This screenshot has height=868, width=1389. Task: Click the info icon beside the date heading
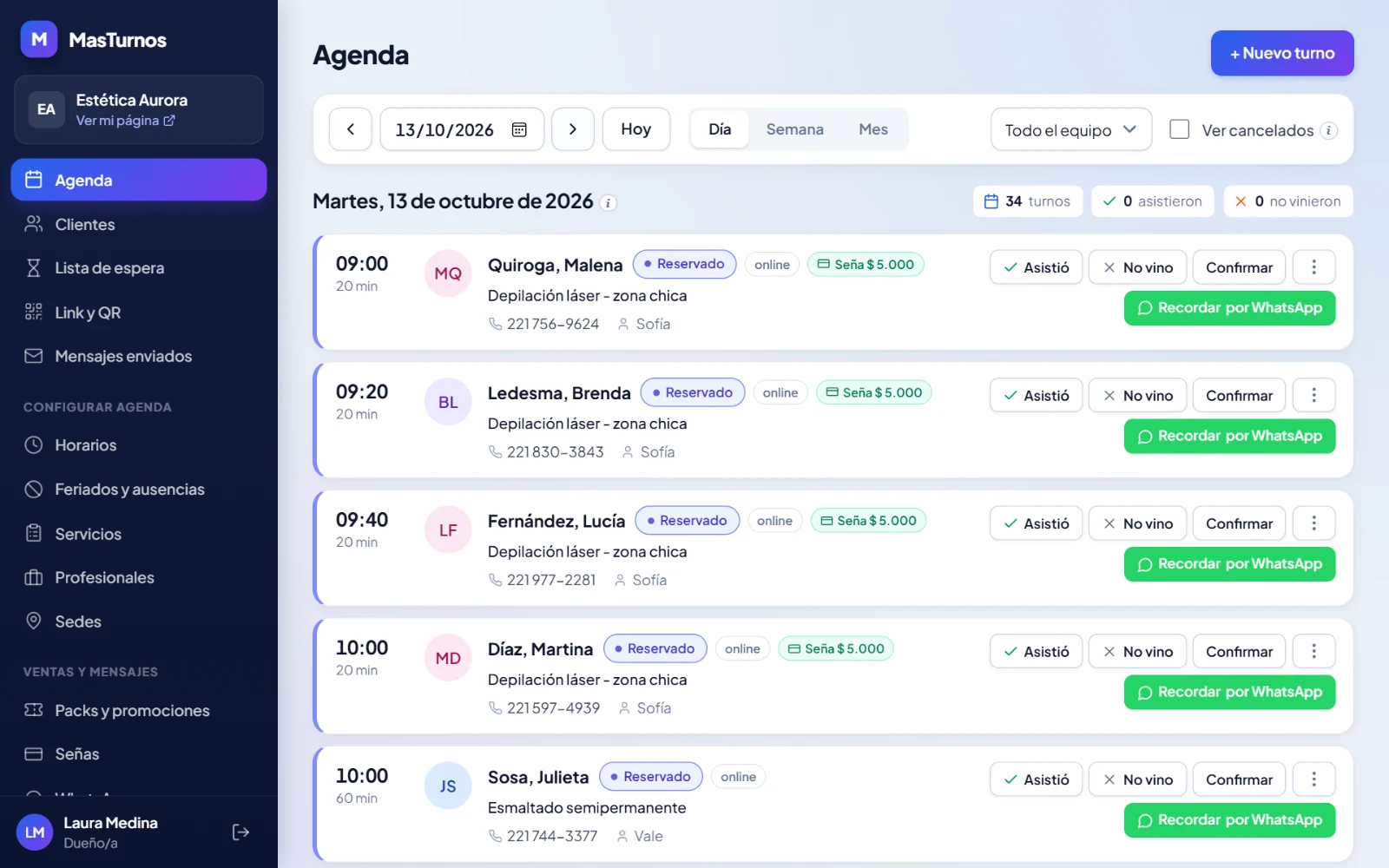click(x=609, y=202)
